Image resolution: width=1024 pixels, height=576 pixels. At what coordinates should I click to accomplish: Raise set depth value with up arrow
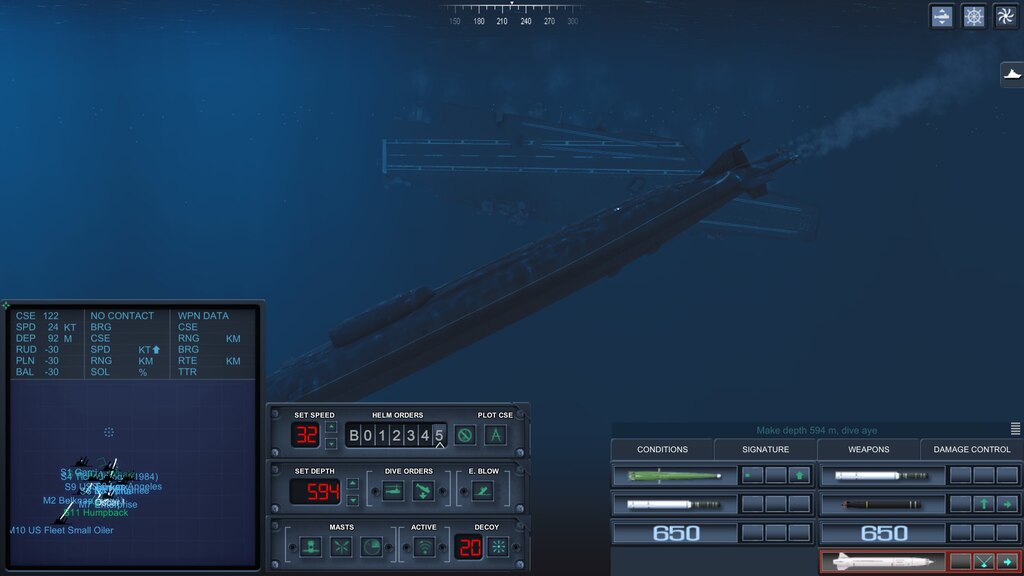353,484
